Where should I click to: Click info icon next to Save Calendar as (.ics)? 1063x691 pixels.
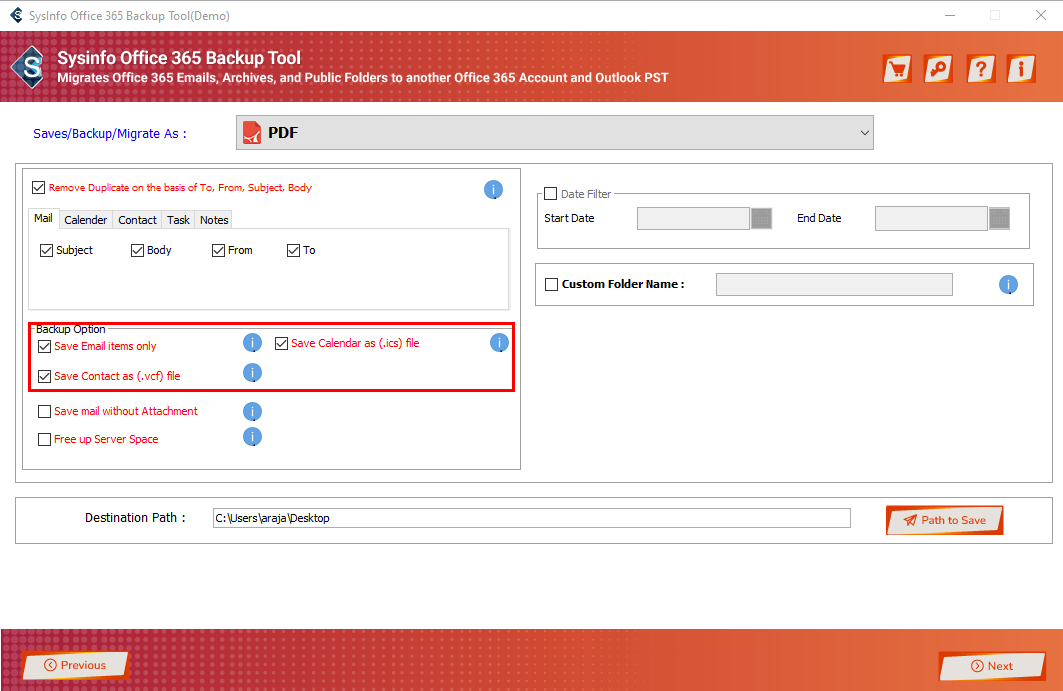(500, 343)
